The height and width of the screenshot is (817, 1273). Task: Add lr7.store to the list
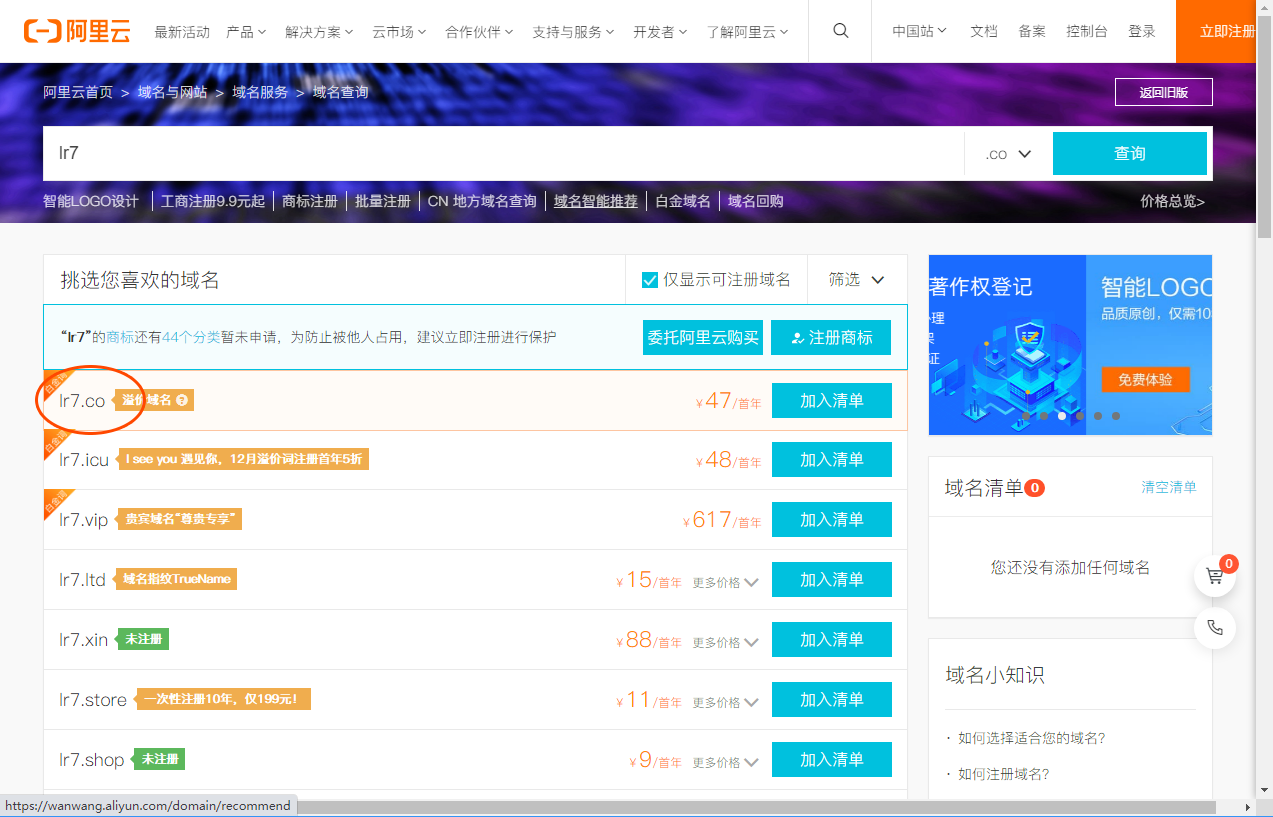tap(831, 700)
